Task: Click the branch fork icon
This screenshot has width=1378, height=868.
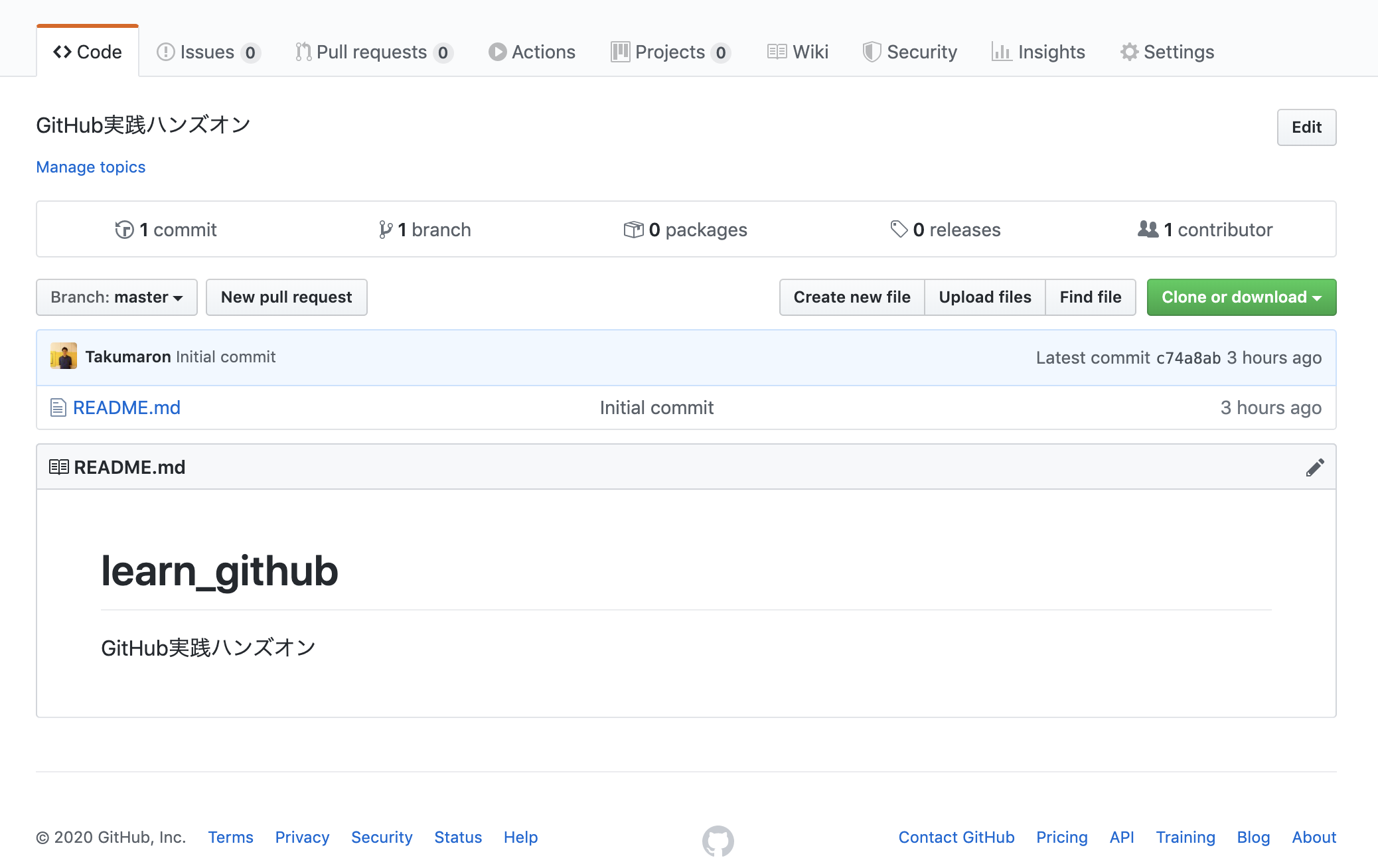Action: tap(386, 230)
